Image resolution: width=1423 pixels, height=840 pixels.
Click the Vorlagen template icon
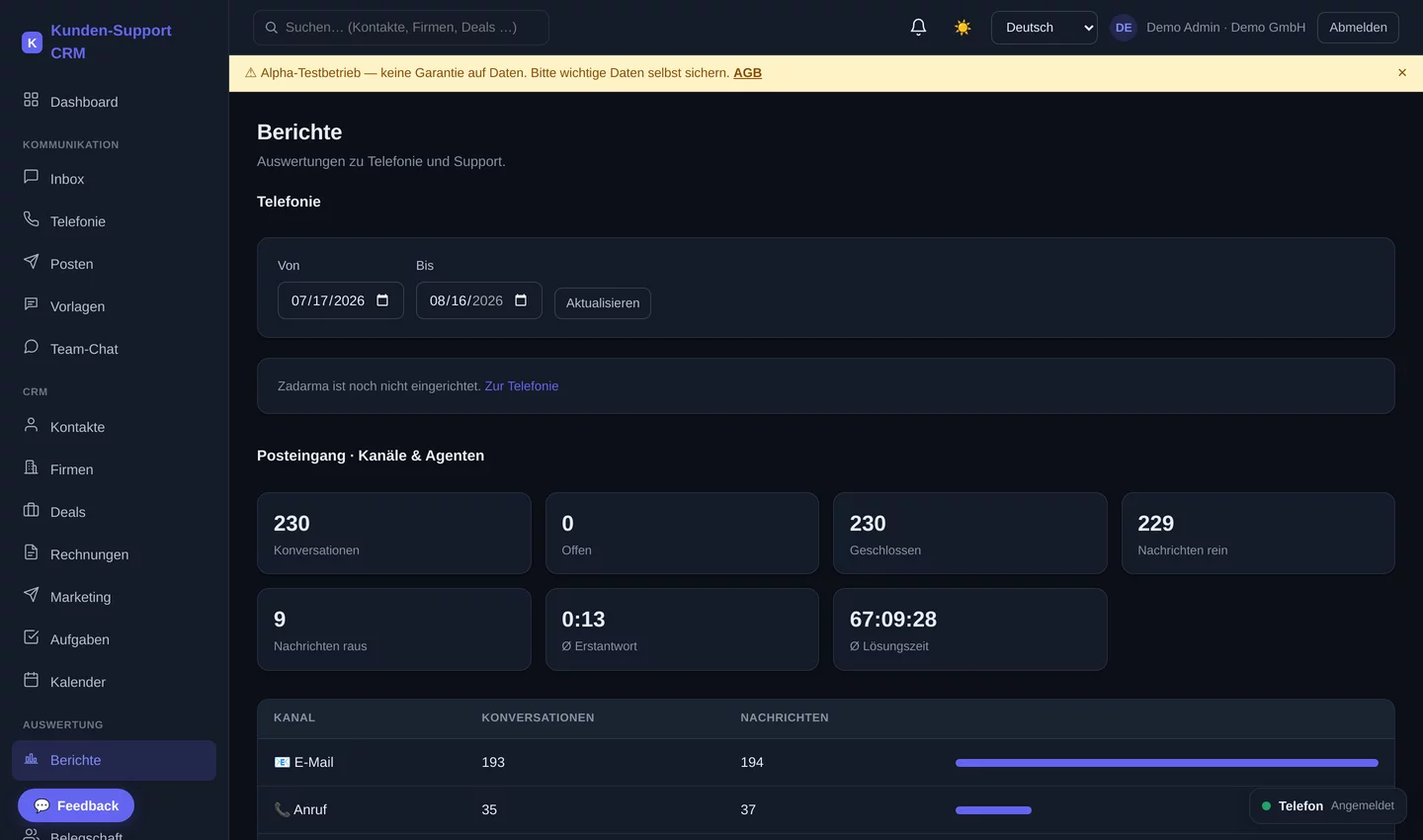coord(32,304)
